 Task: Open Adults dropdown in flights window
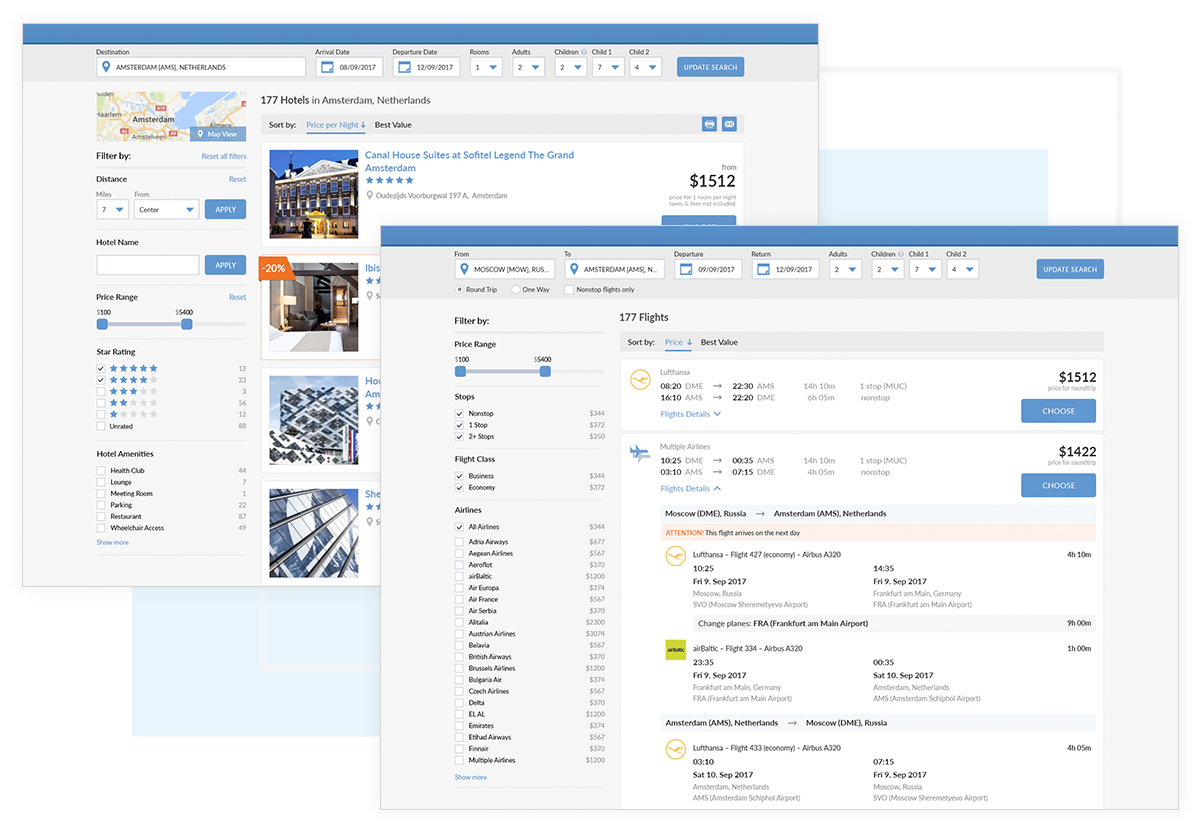(x=845, y=269)
